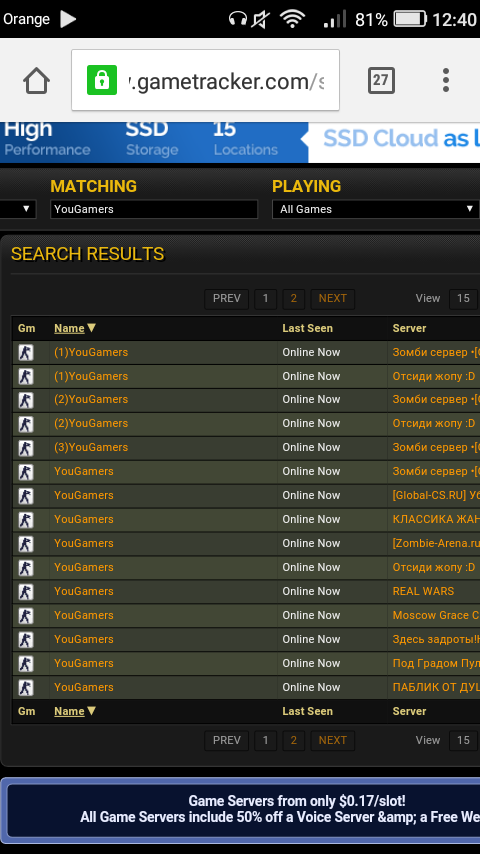Click the MATCHING search field containing YouGamers
480x854 pixels.
point(154,209)
